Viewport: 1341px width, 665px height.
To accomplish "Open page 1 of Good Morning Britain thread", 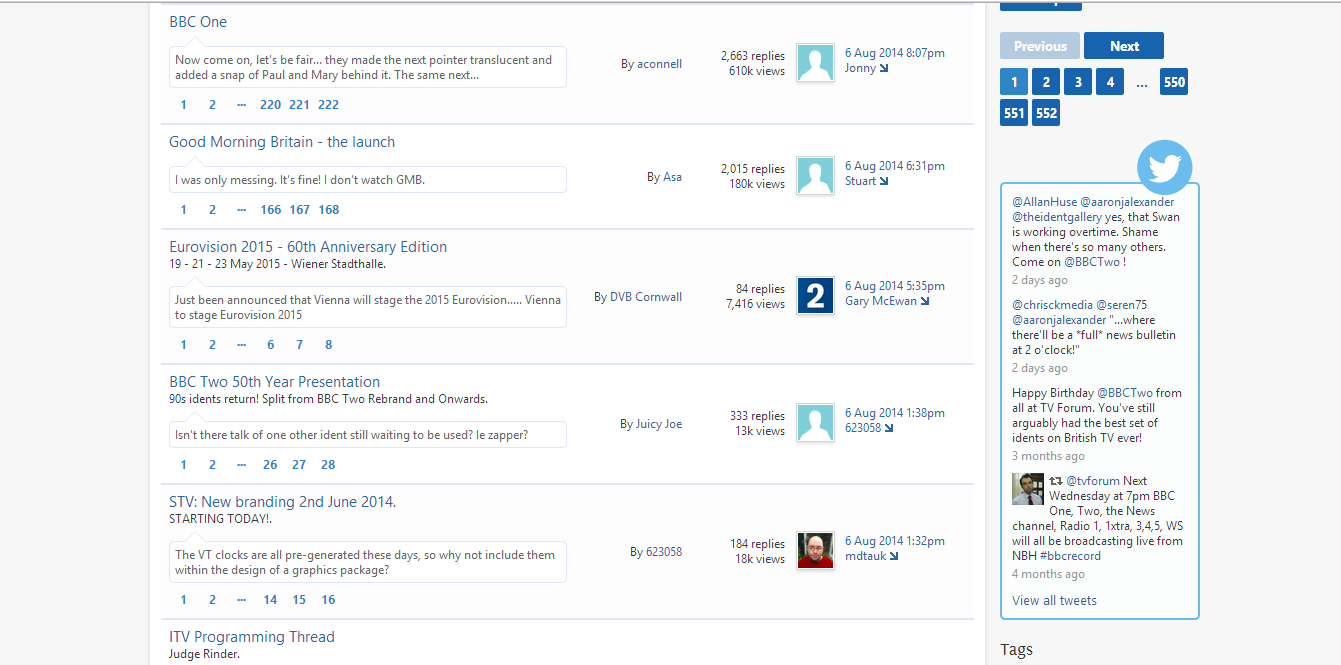I will pyautogui.click(x=183, y=210).
